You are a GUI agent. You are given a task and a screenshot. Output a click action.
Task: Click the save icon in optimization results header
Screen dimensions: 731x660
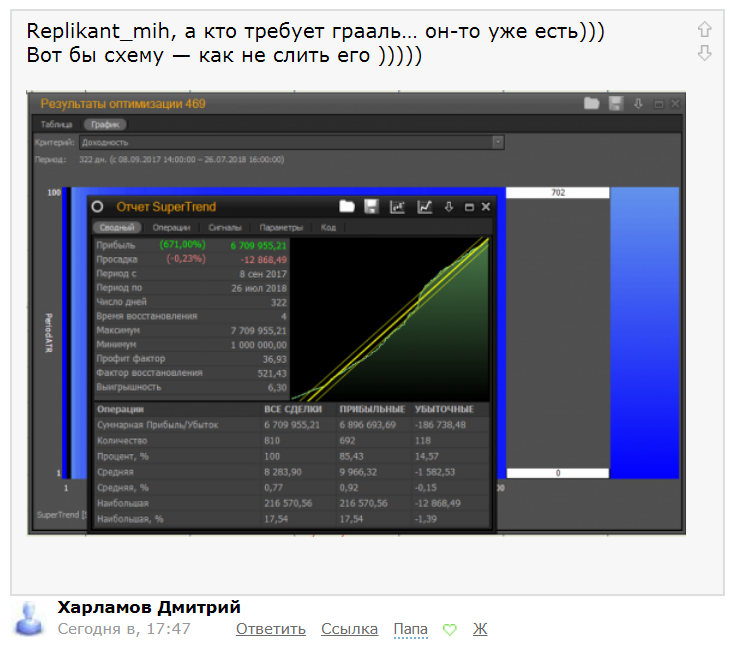point(616,103)
